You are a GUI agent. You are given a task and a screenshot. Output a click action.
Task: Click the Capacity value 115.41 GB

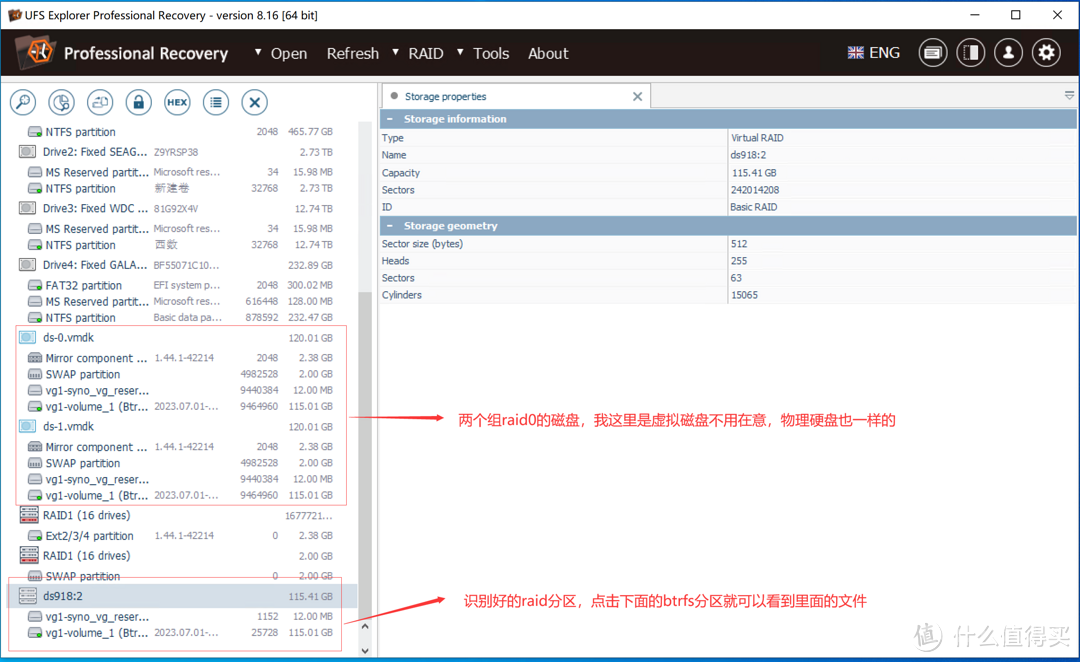click(754, 173)
